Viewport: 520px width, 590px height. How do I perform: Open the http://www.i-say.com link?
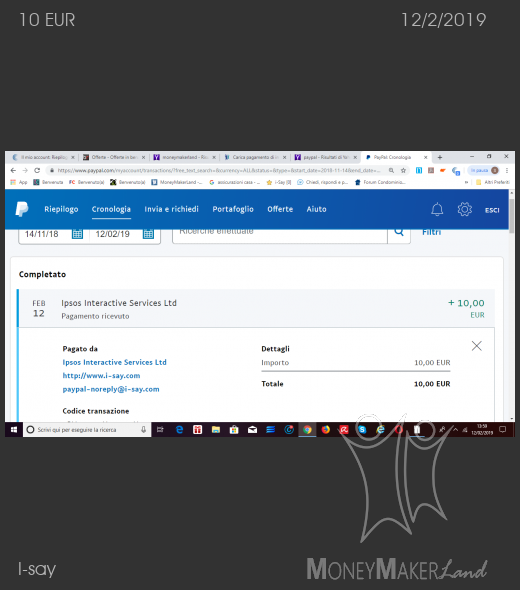click(x=101, y=376)
